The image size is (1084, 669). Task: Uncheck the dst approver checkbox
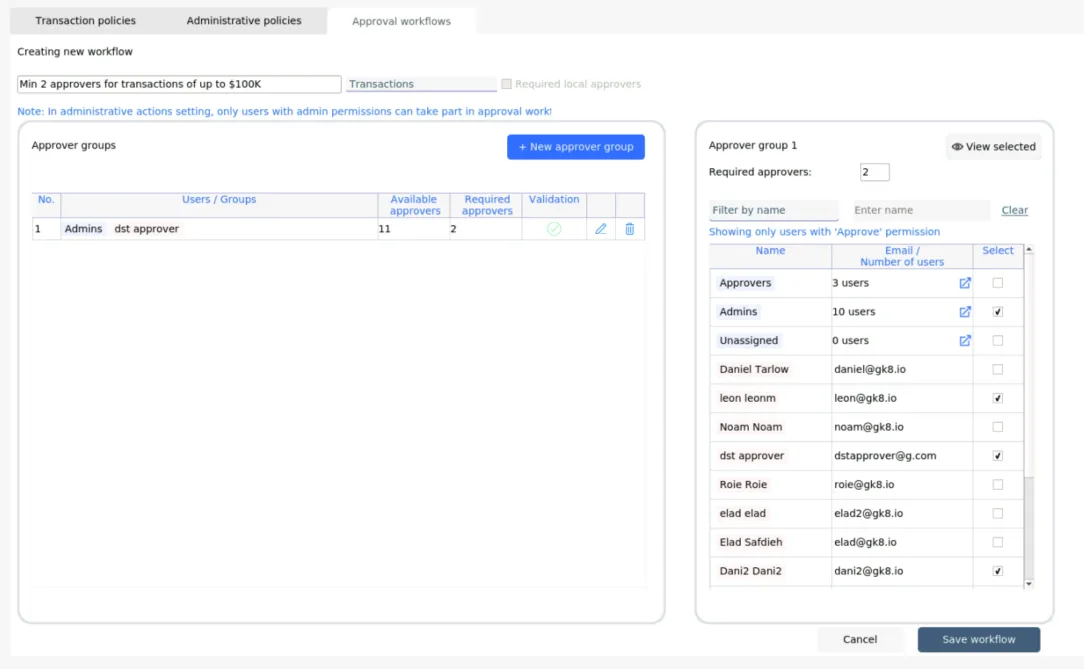coord(998,456)
